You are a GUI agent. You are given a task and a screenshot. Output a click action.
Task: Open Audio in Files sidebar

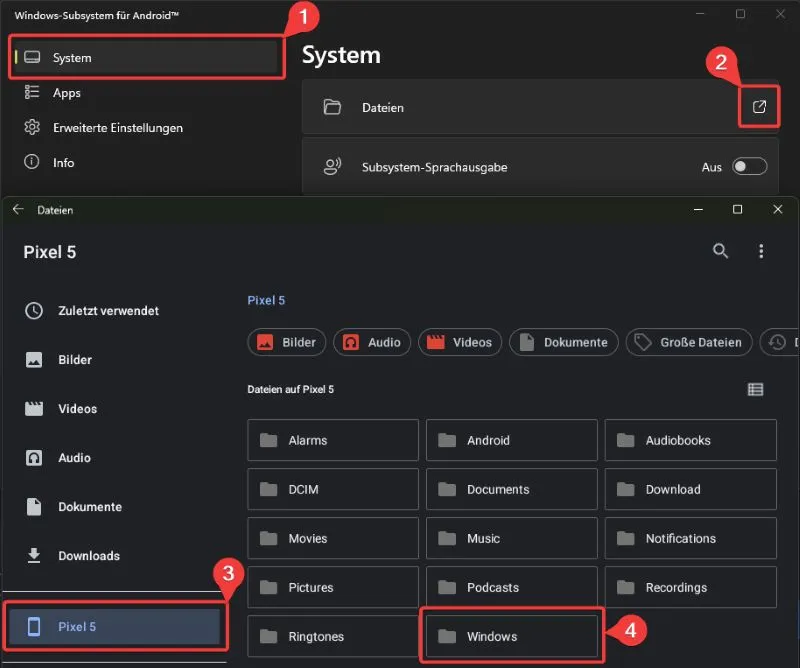pyautogui.click(x=115, y=457)
